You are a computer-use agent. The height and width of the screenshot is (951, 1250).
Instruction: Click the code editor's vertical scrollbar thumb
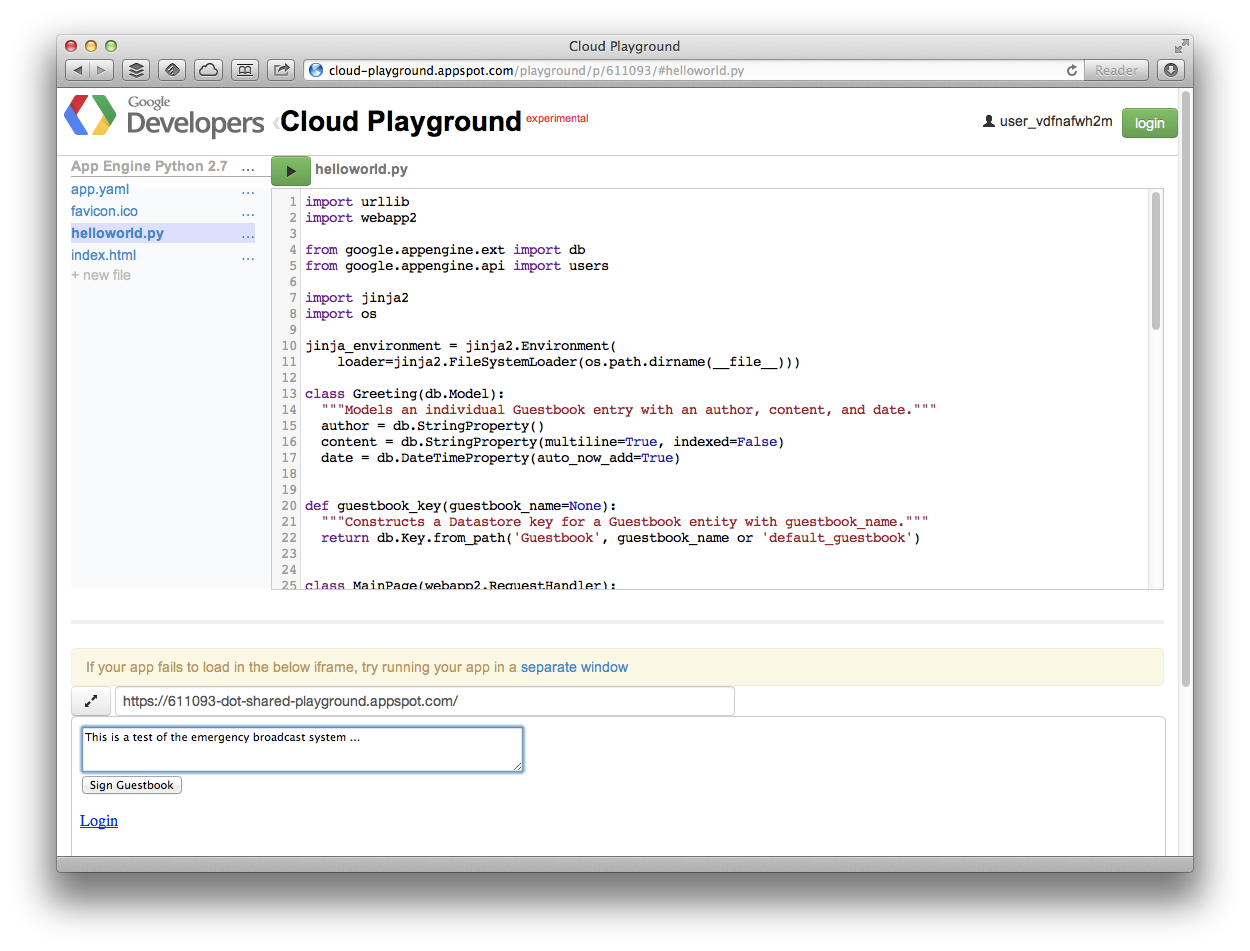pyautogui.click(x=1156, y=260)
